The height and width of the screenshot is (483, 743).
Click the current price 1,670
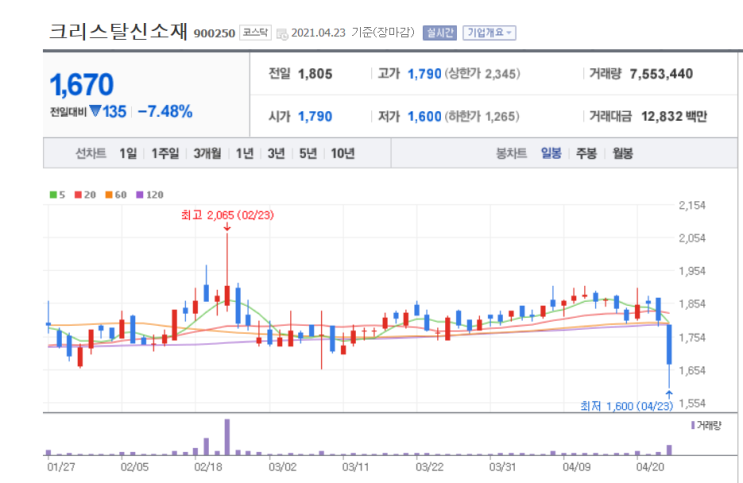click(82, 84)
